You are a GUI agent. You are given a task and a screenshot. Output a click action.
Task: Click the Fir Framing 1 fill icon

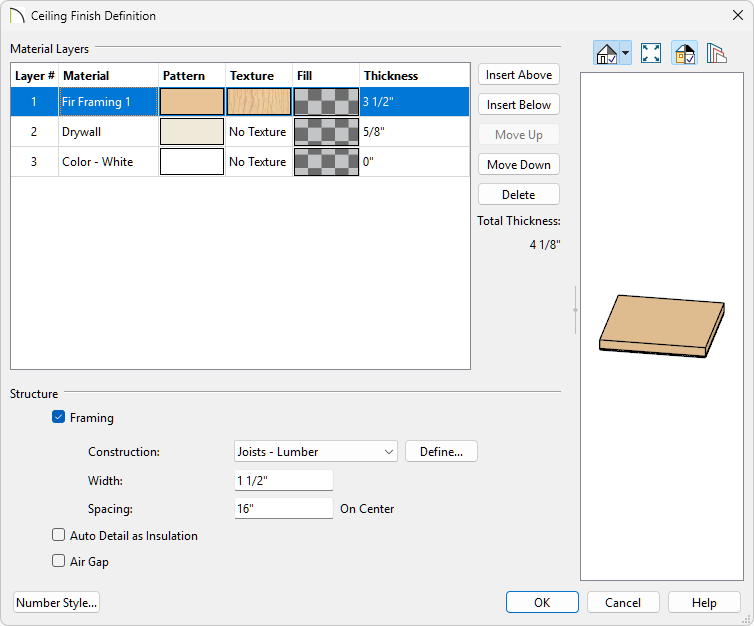[326, 102]
